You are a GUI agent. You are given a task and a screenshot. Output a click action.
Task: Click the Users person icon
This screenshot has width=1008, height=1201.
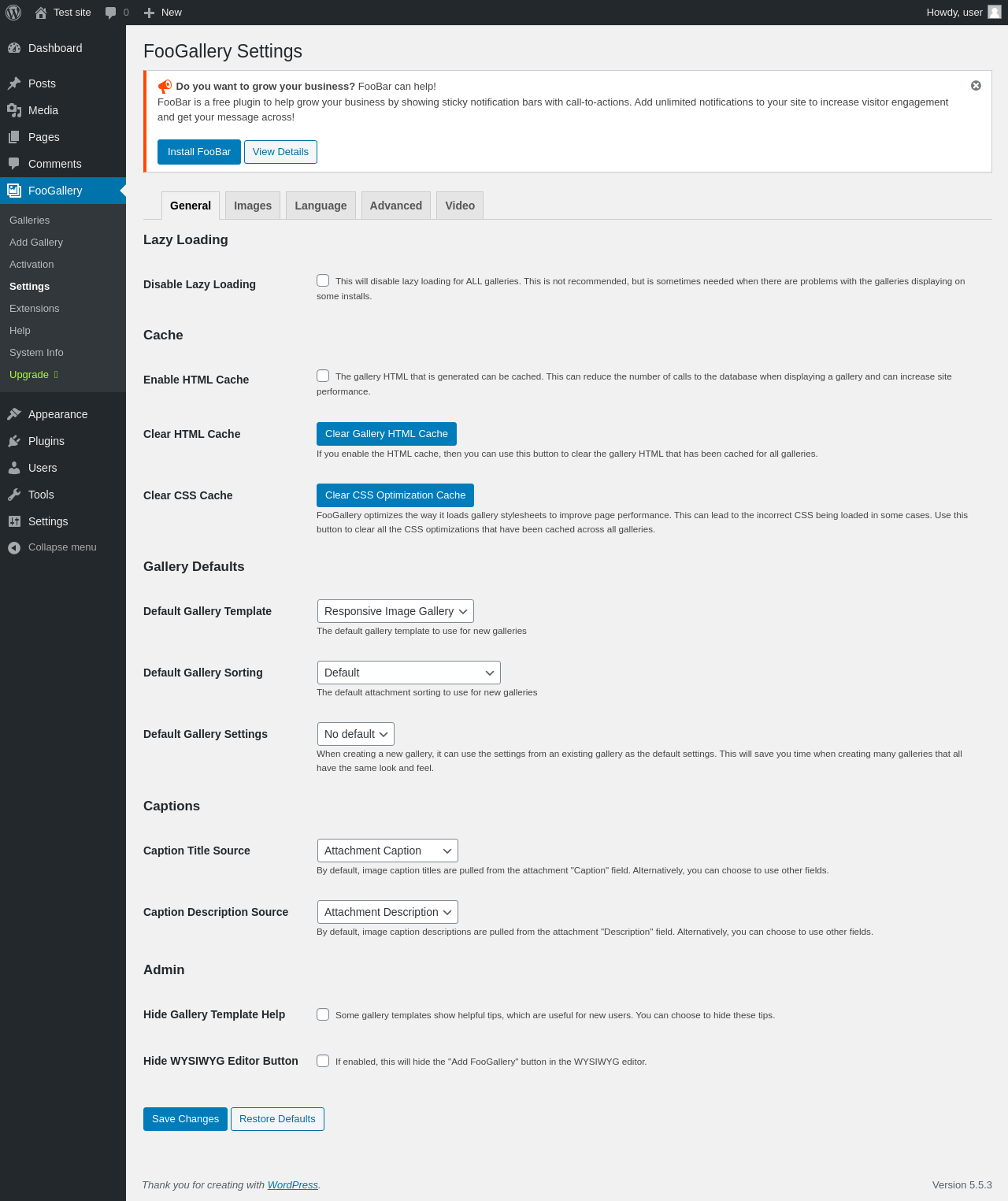14,468
